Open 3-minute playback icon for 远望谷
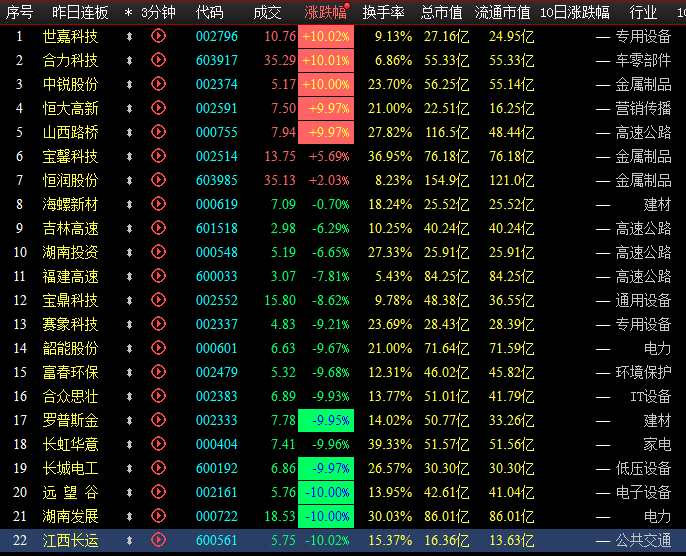This screenshot has width=686, height=556. (158, 492)
